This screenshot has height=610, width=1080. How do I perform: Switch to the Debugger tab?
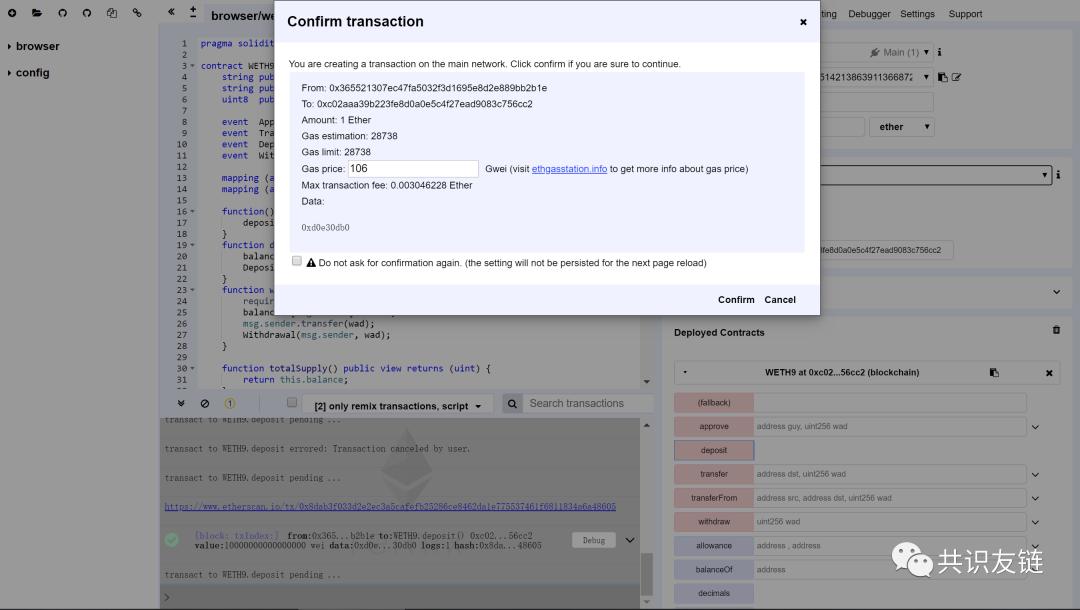pyautogui.click(x=869, y=14)
